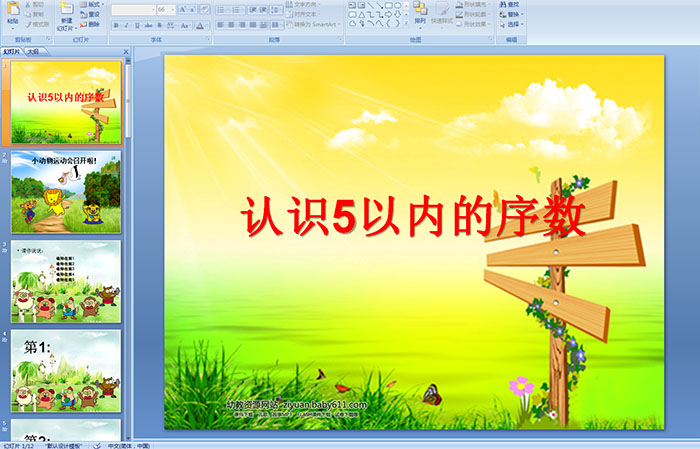The height and width of the screenshot is (449, 700).
Task: Click the Reset slide icon
Action: (83, 14)
